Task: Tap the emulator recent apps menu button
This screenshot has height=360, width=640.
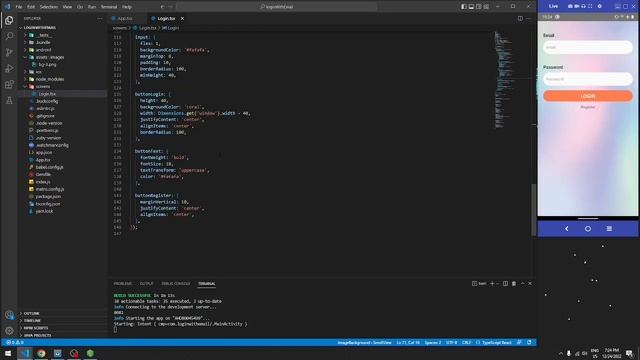Action: pos(609,229)
